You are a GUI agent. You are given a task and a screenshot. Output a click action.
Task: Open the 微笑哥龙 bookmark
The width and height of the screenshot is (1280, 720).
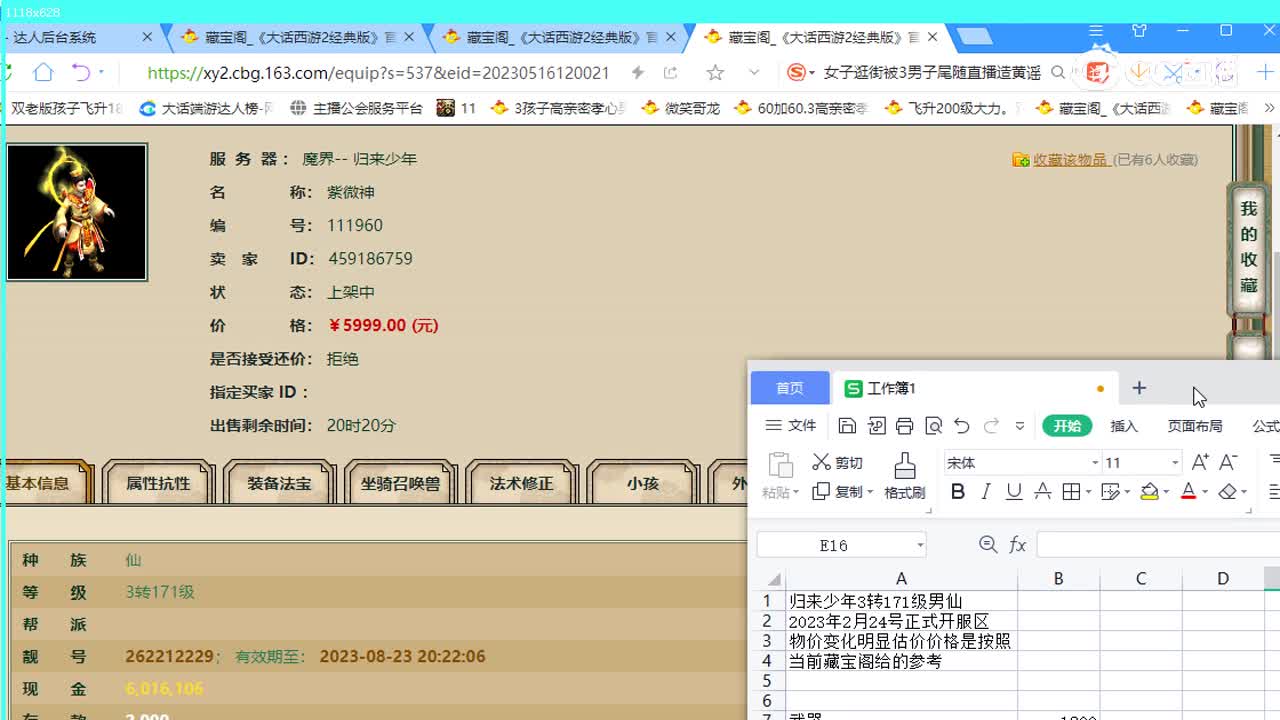point(680,108)
